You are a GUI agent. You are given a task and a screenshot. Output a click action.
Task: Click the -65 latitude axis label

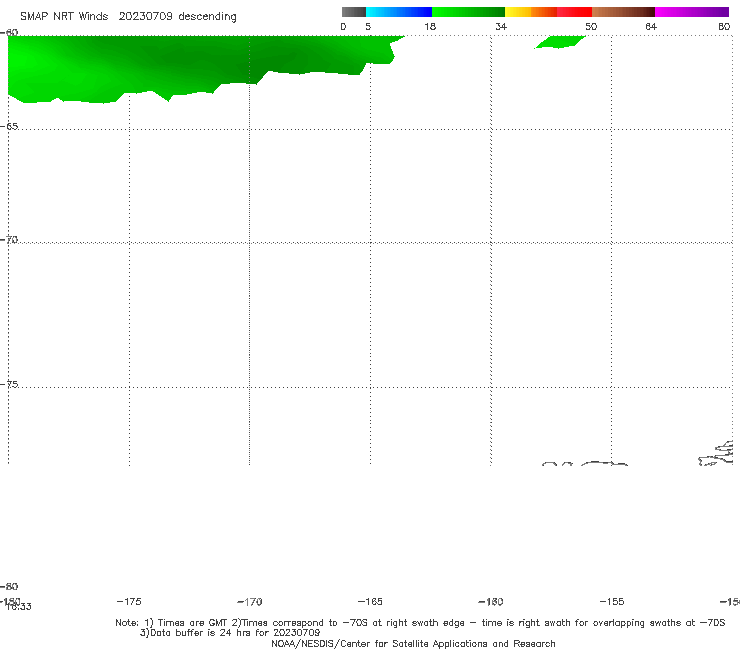click(x=9, y=127)
